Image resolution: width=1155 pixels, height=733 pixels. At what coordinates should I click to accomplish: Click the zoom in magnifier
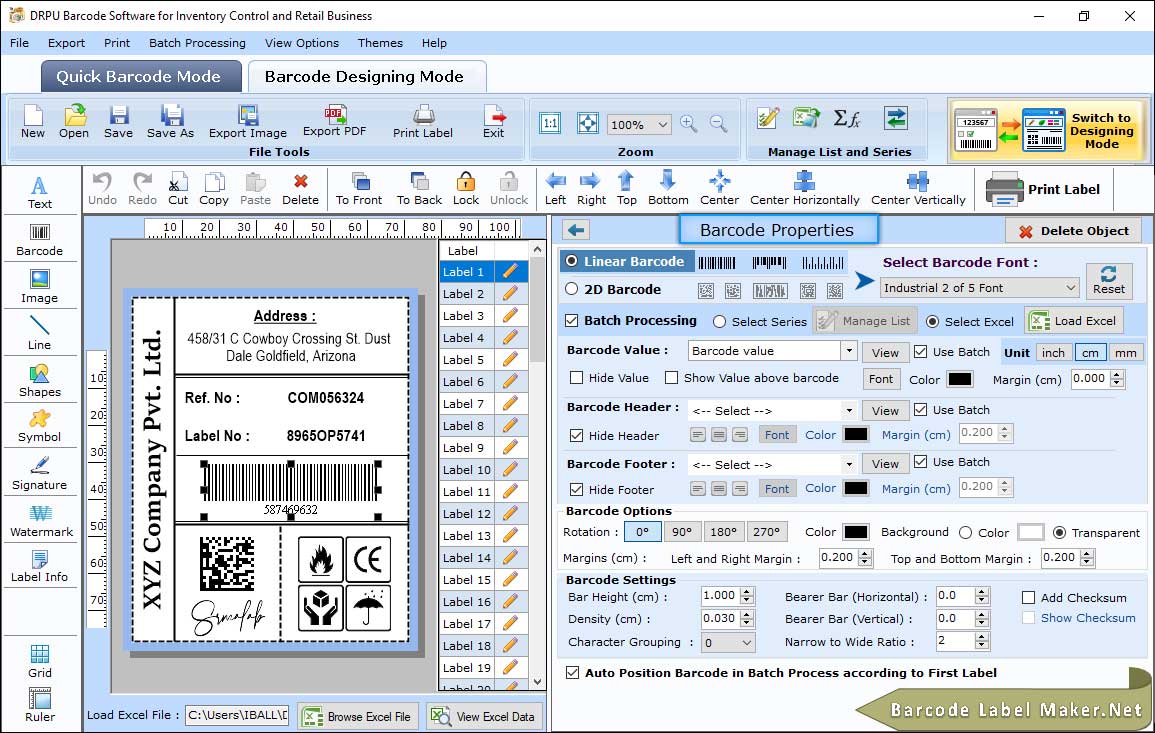689,123
